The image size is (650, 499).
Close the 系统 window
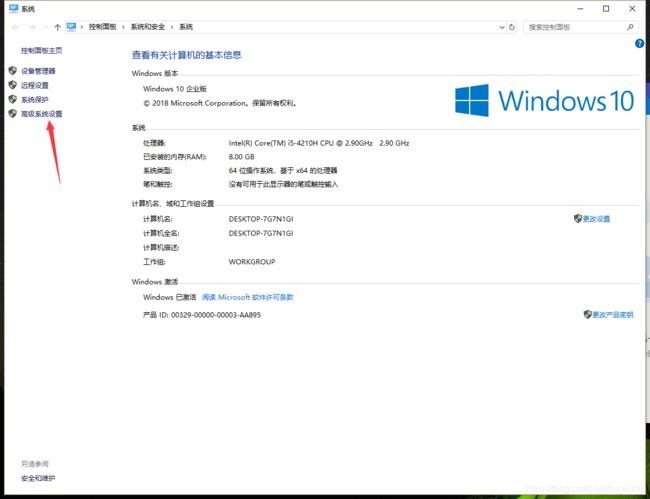pos(632,9)
